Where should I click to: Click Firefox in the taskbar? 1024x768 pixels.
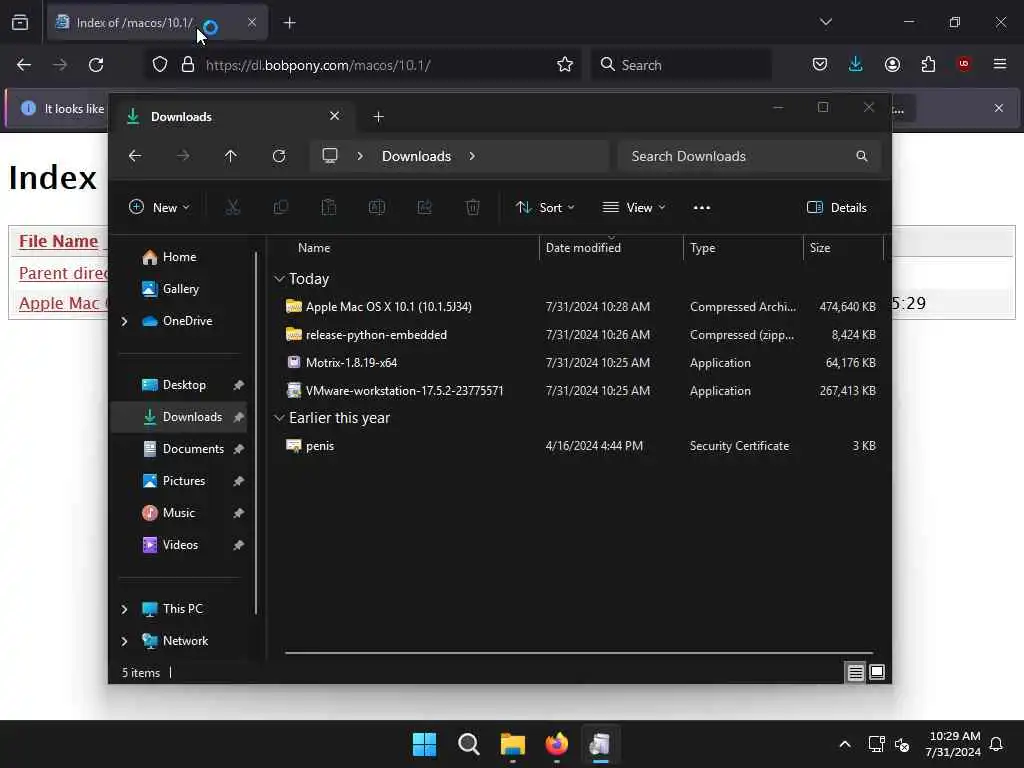tap(556, 744)
